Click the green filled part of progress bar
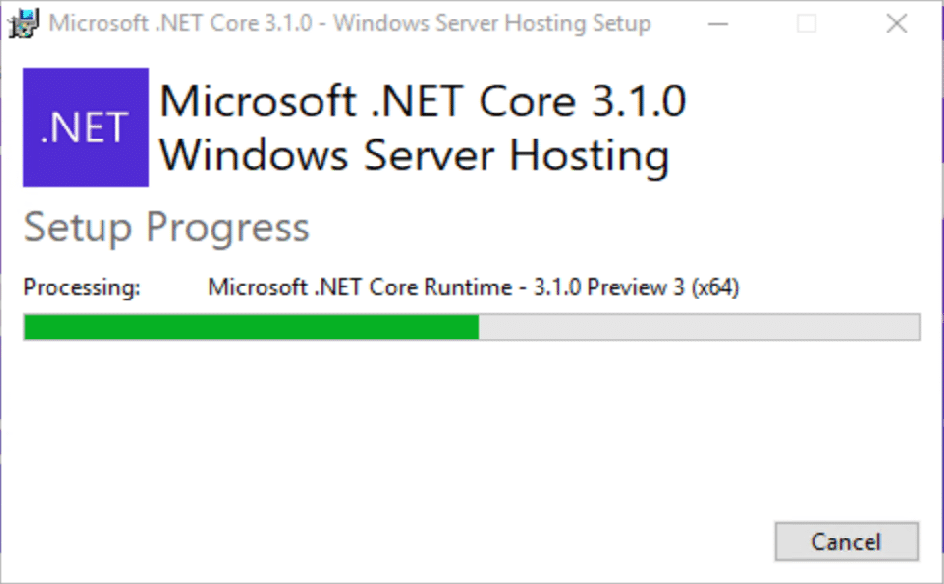Image resolution: width=944 pixels, height=584 pixels. [x=252, y=327]
